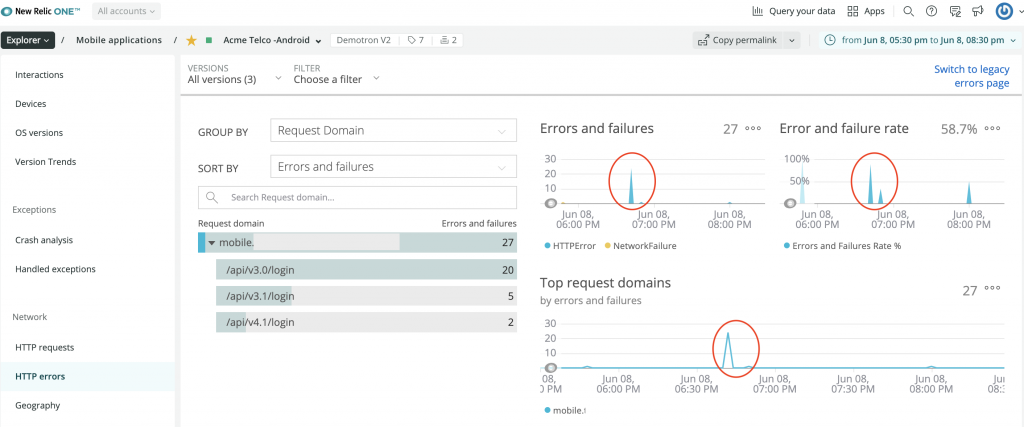Toggle Errors and Failures Rate % legend
This screenshot has width=1024, height=427.
click(842, 246)
